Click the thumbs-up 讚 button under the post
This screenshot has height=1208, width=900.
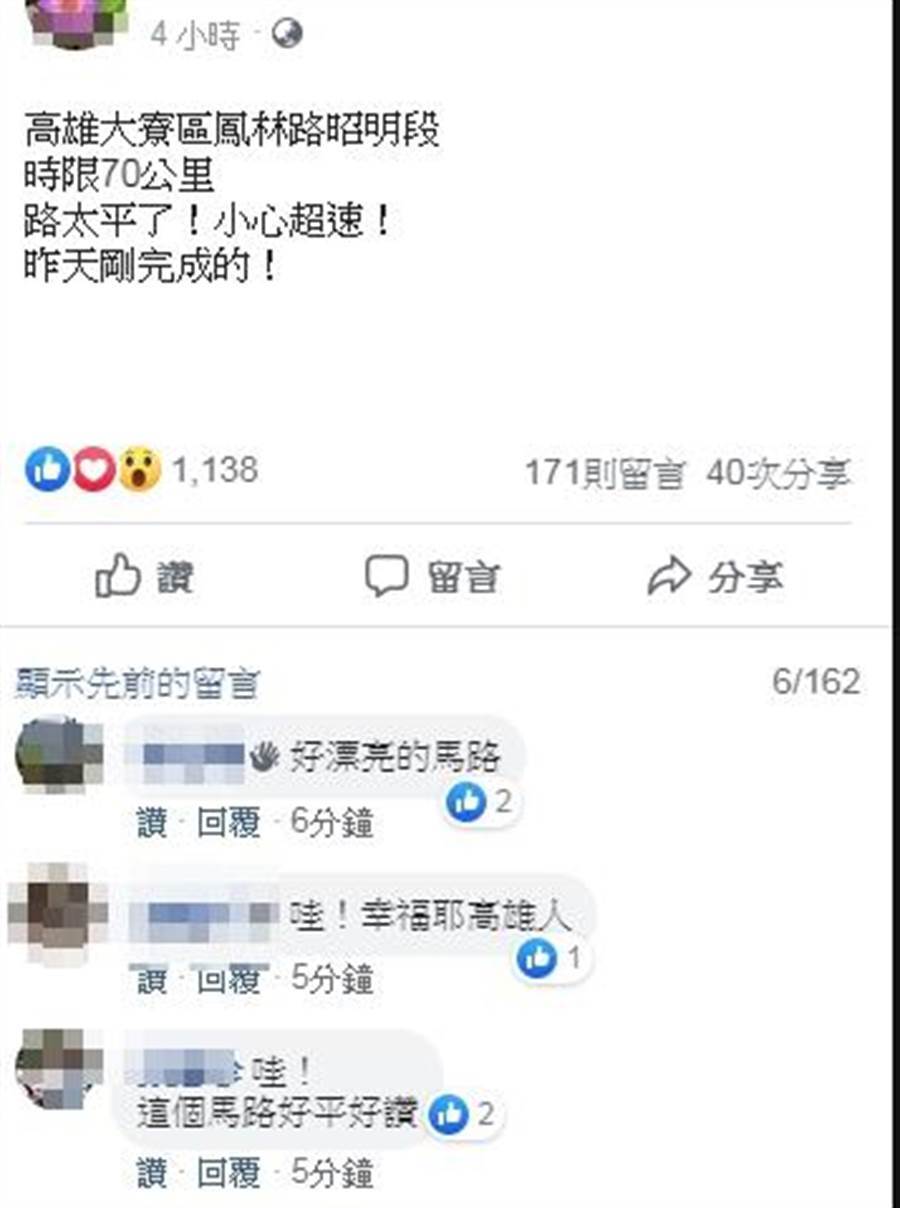[144, 577]
